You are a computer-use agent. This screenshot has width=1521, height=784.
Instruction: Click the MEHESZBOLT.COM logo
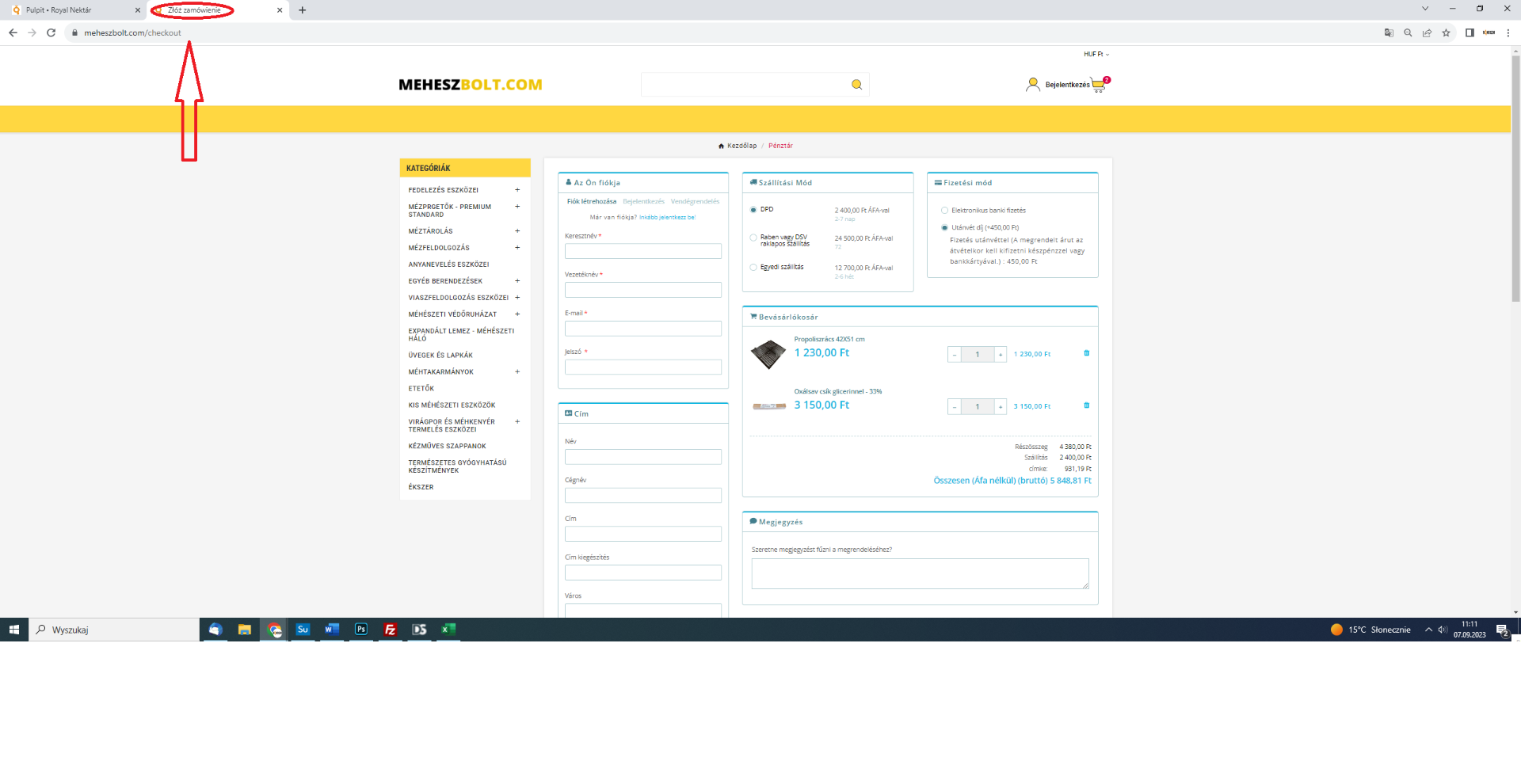[471, 85]
